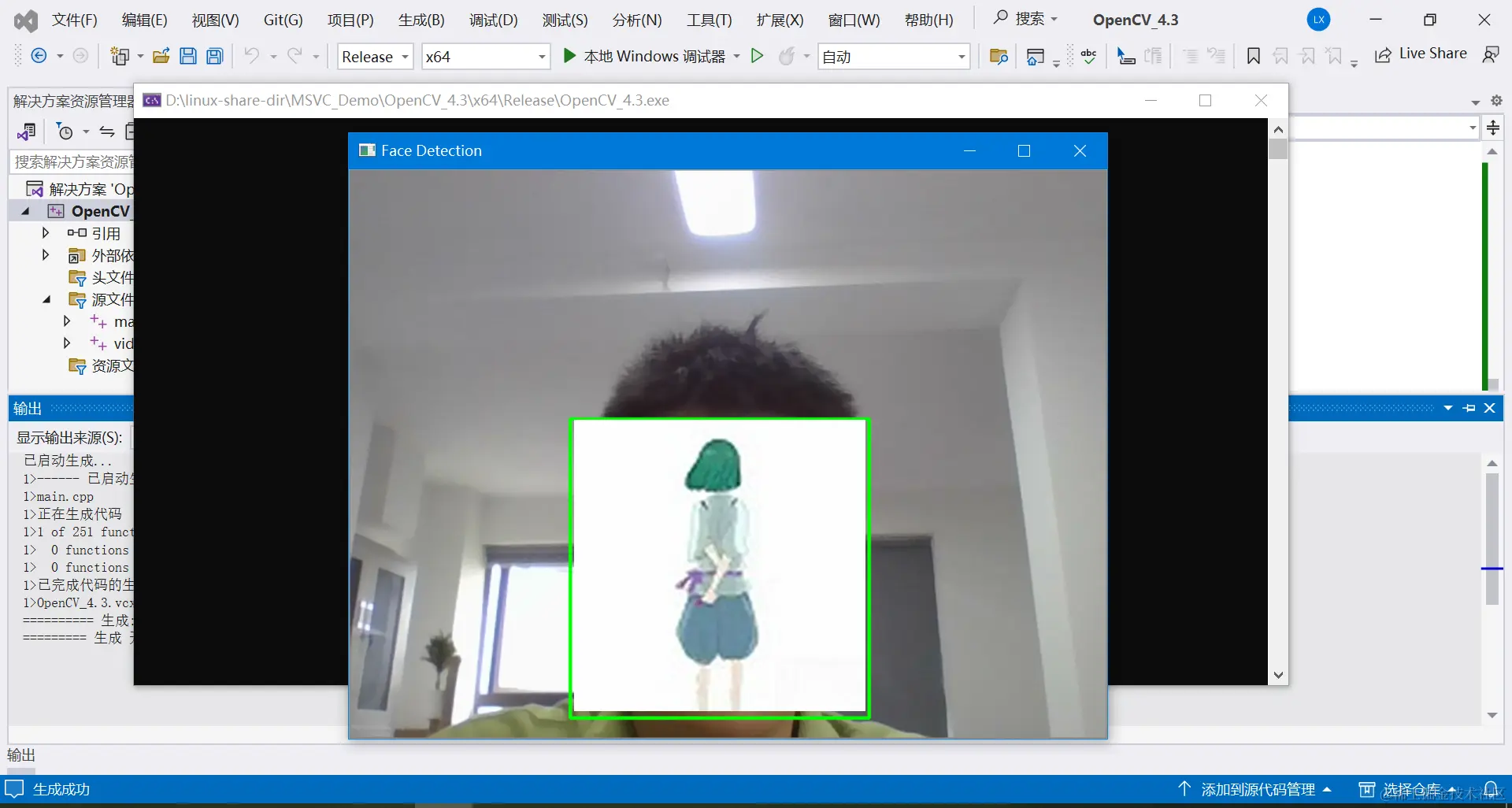The image size is (1512, 808).
Task: Open the x64 platform dropdown
Action: [486, 57]
